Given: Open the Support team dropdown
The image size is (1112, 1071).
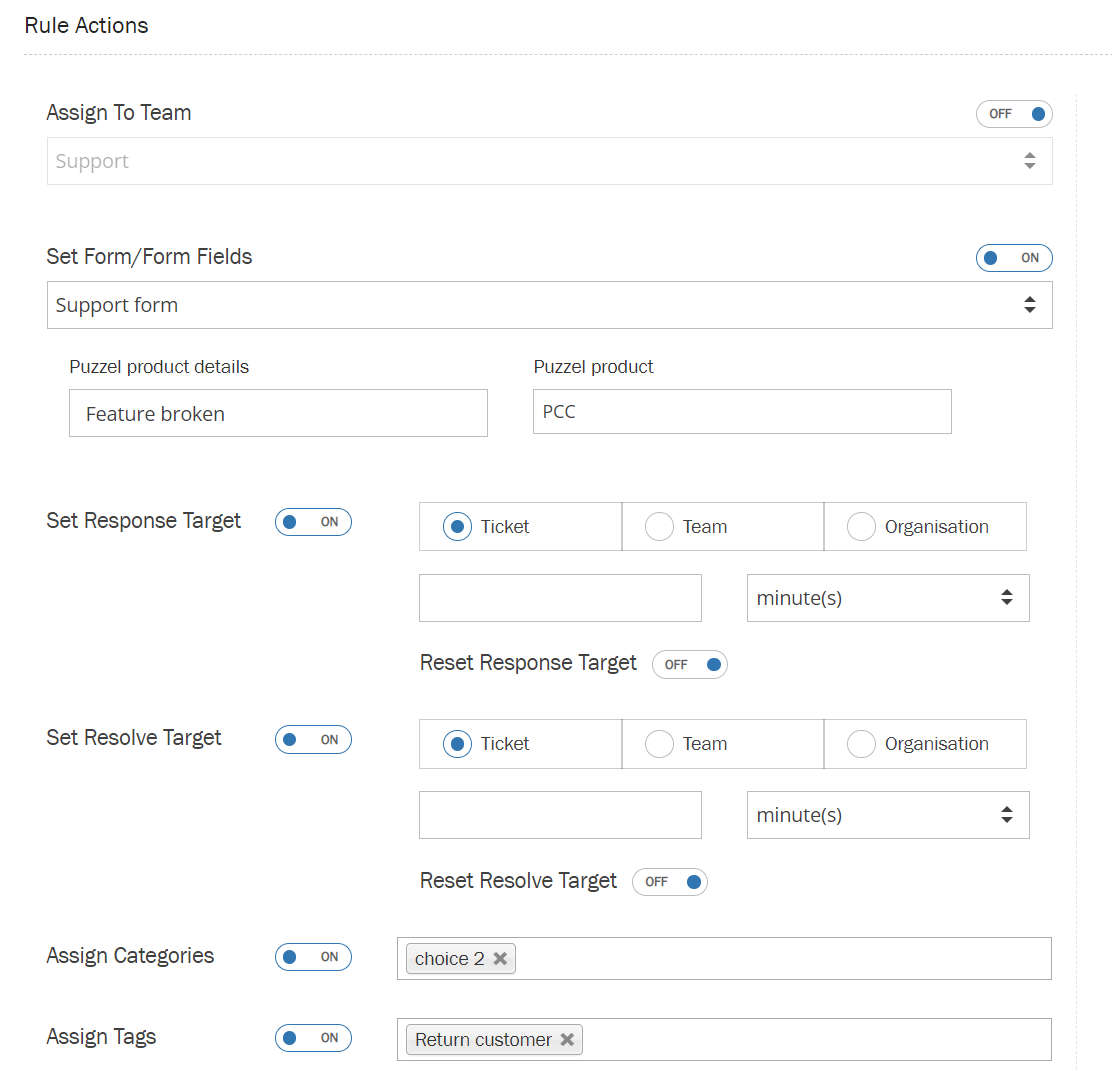Looking at the screenshot, I should click(549, 161).
